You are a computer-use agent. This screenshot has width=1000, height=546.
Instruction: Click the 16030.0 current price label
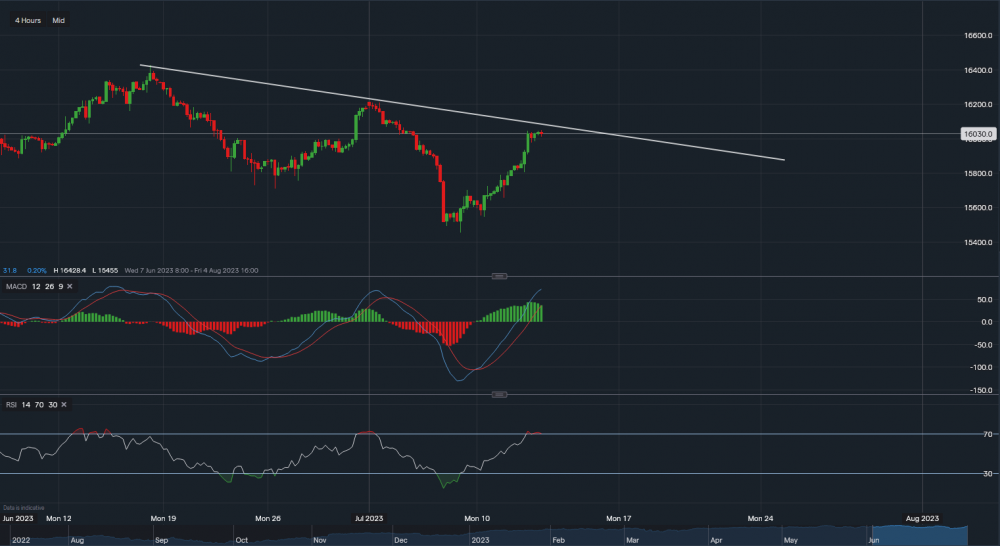(x=975, y=133)
